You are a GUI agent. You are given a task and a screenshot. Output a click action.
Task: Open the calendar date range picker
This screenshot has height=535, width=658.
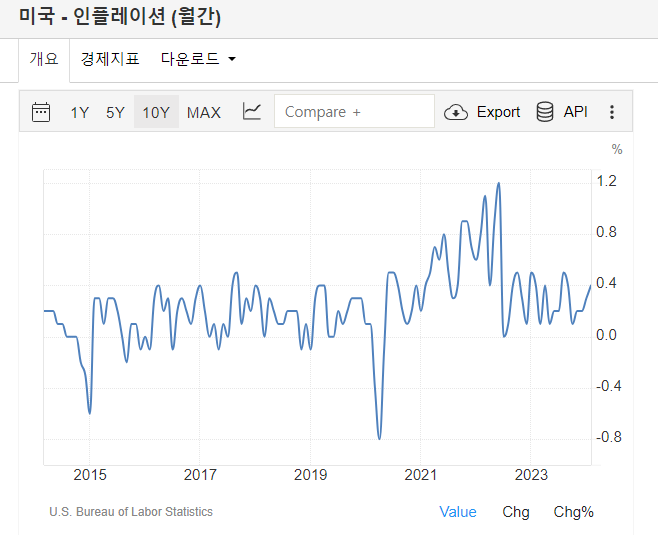point(41,112)
